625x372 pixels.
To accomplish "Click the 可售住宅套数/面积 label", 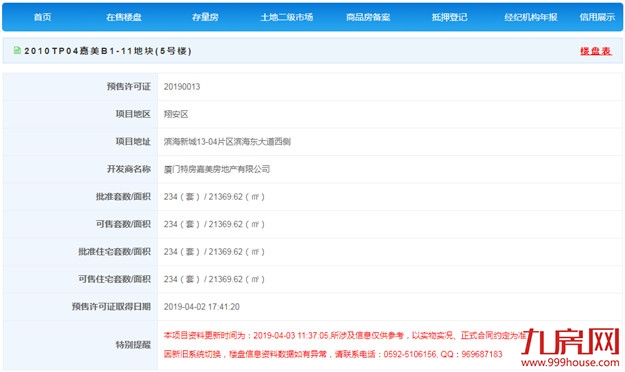I will point(114,279).
